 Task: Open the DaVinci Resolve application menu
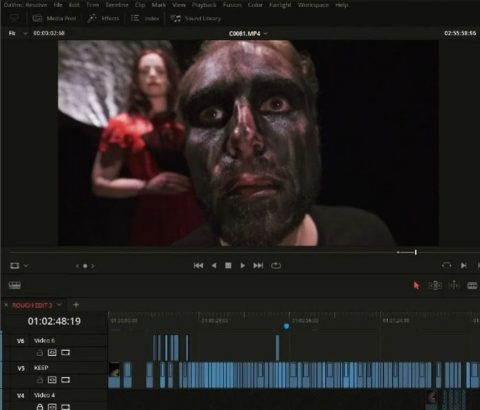pos(25,5)
